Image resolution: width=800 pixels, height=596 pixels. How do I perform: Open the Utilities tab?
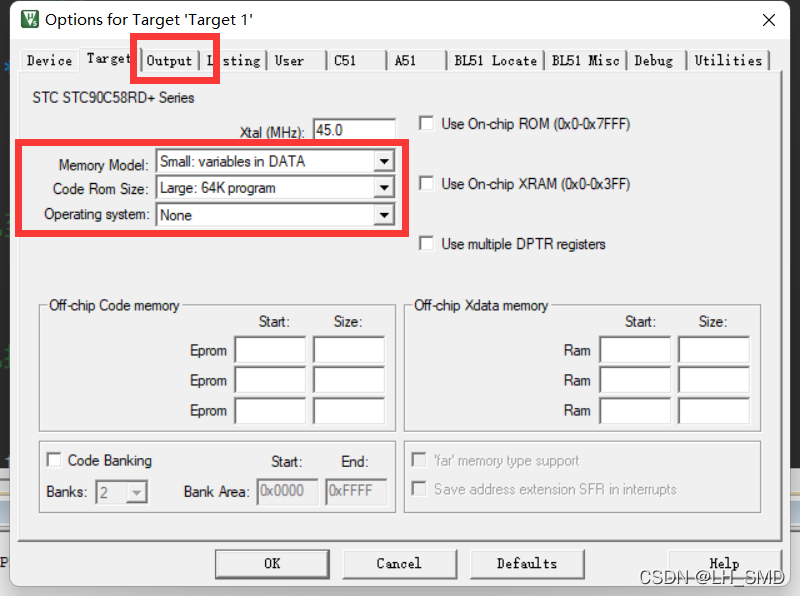728,60
